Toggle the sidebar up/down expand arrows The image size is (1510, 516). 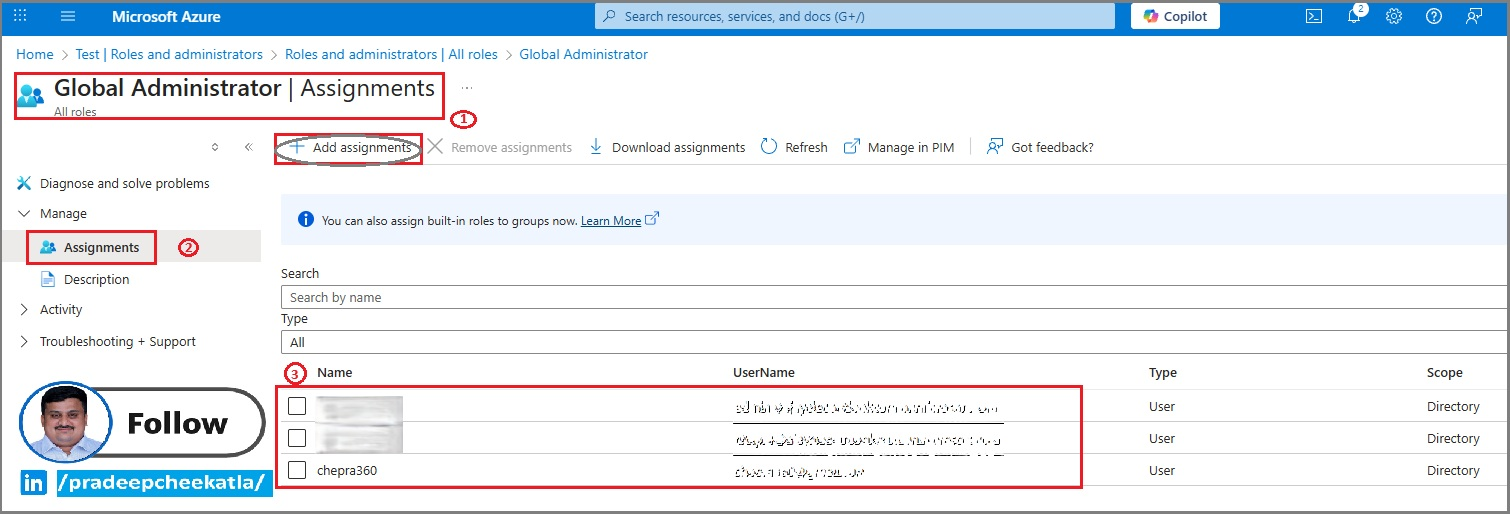215,147
